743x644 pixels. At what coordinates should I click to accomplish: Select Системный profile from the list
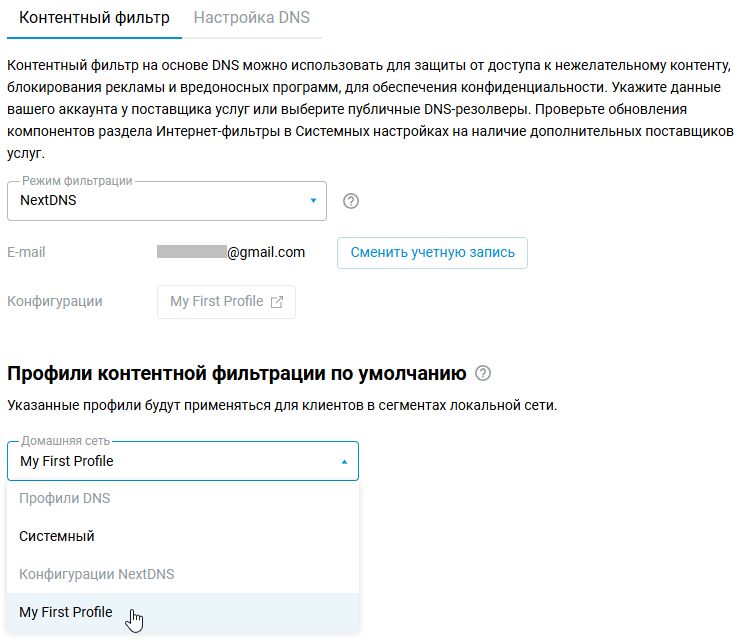coord(57,536)
